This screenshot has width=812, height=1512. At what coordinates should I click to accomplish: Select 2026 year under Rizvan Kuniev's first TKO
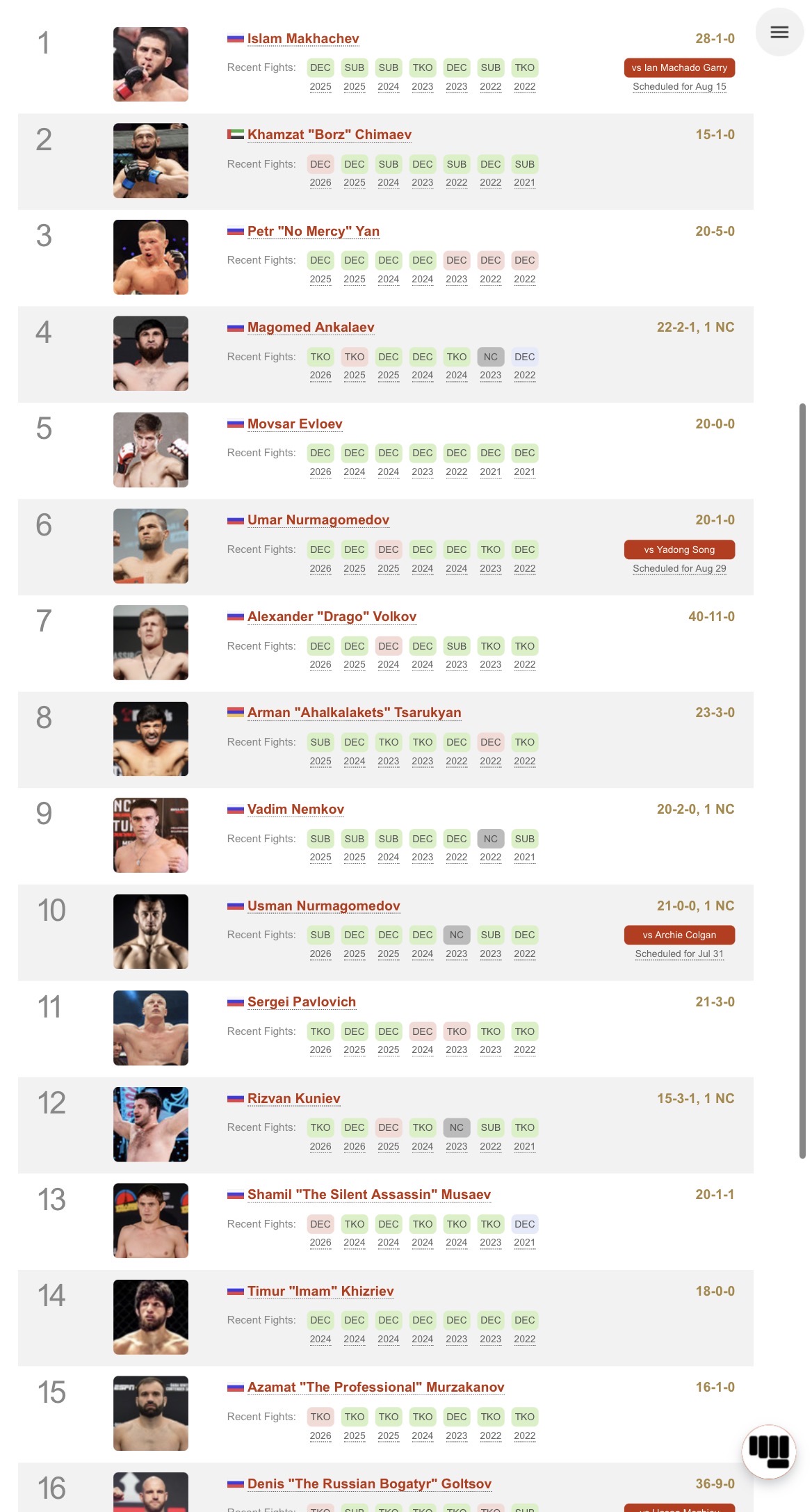coord(320,1146)
